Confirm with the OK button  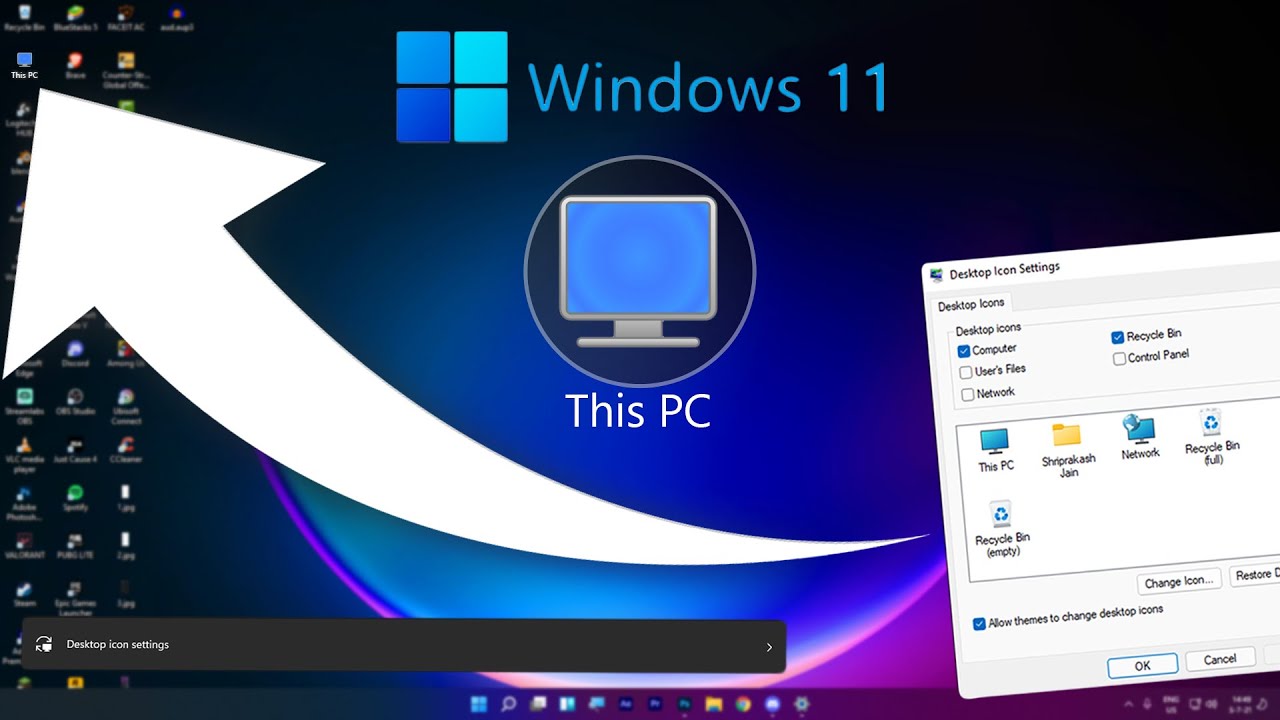[1142, 665]
